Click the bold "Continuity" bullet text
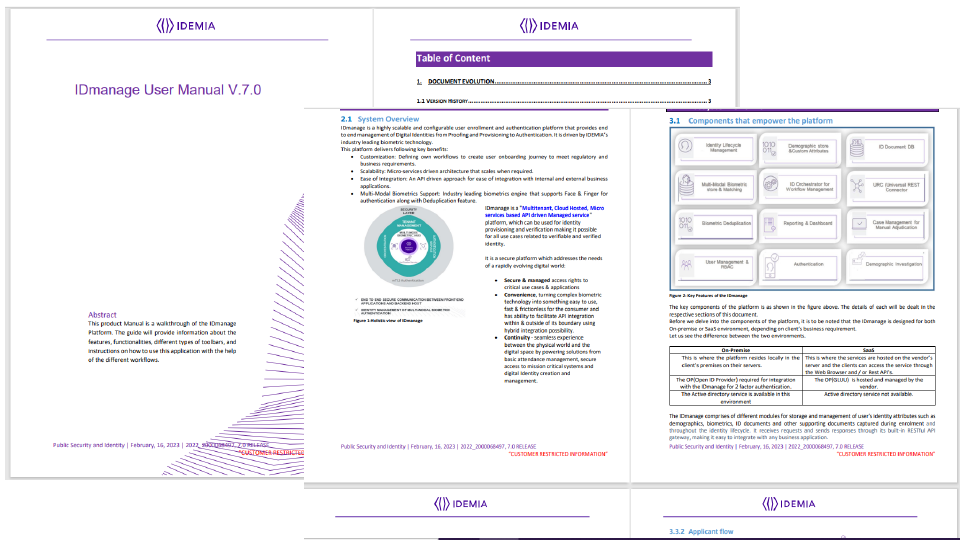960x540 pixels. pos(517,337)
